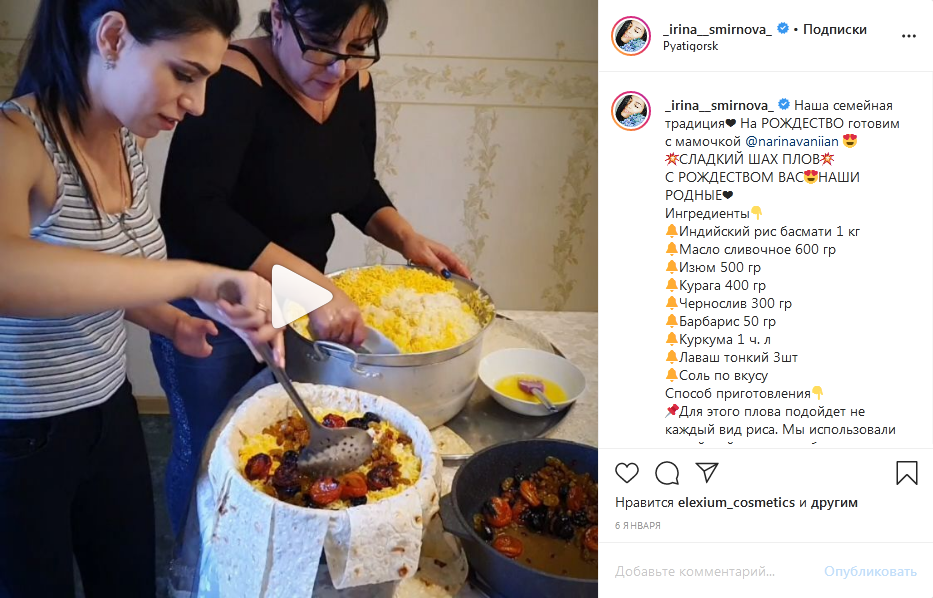933x598 pixels.
Task: Toggle the Подписки following button
Action: (834, 29)
